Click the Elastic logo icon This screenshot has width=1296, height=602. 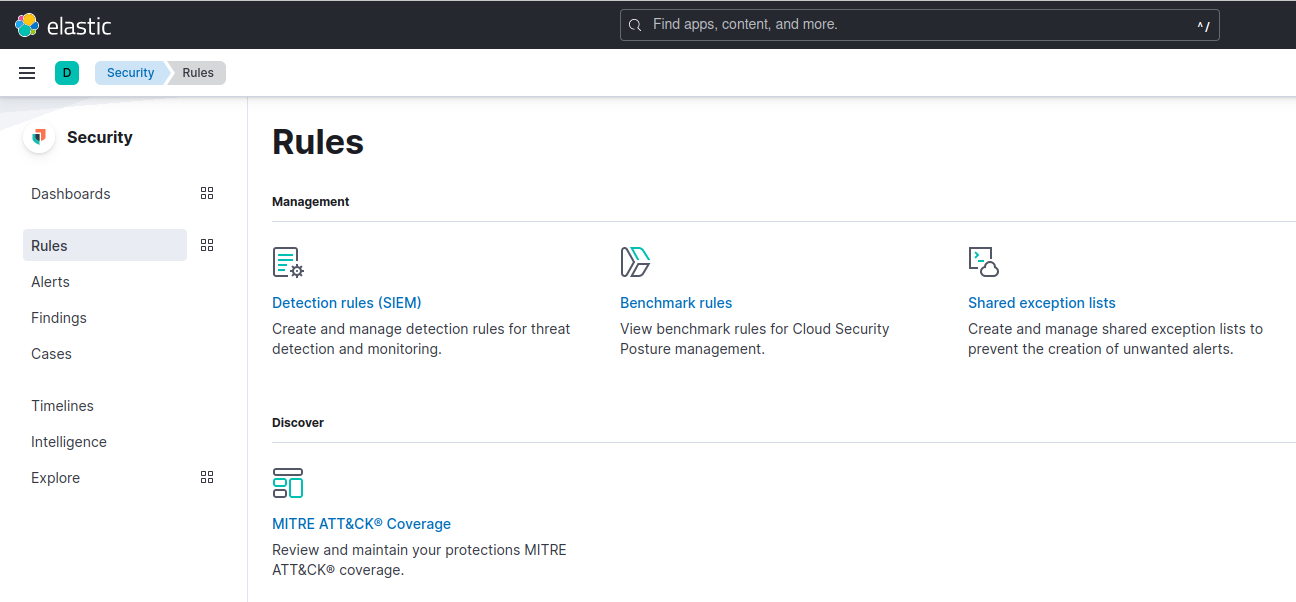click(x=27, y=25)
